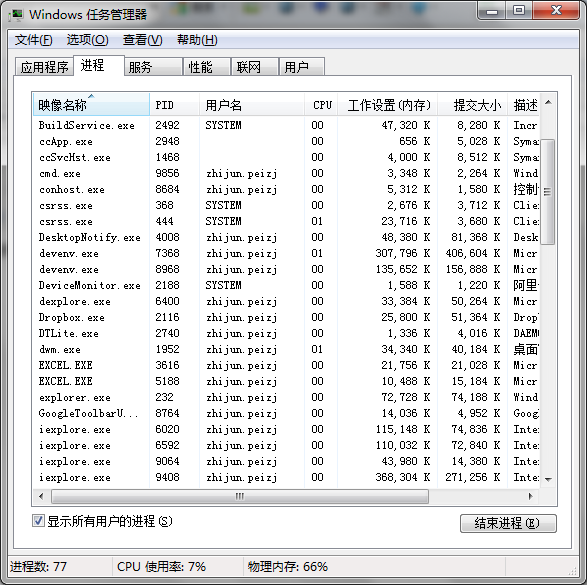The width and height of the screenshot is (587, 585).
Task: Switch to the 服务 tab
Action: [153, 67]
